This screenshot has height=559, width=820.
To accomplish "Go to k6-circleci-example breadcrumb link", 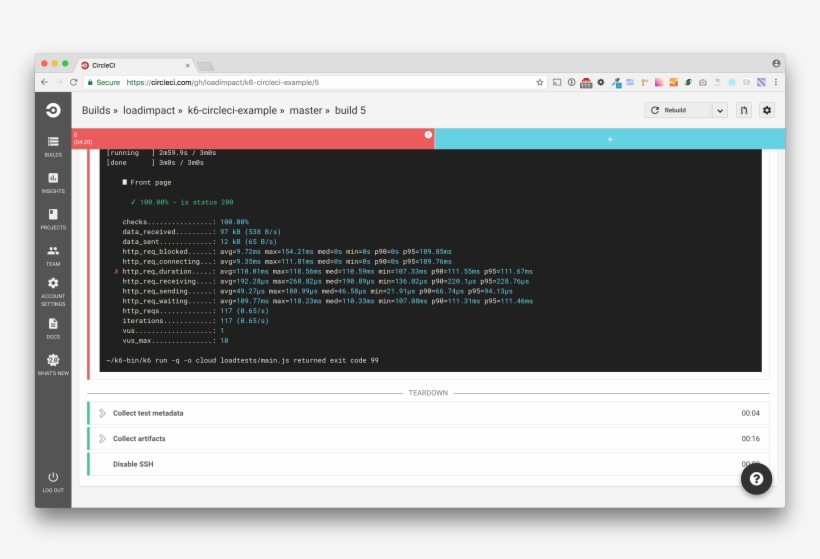I will (x=232, y=110).
